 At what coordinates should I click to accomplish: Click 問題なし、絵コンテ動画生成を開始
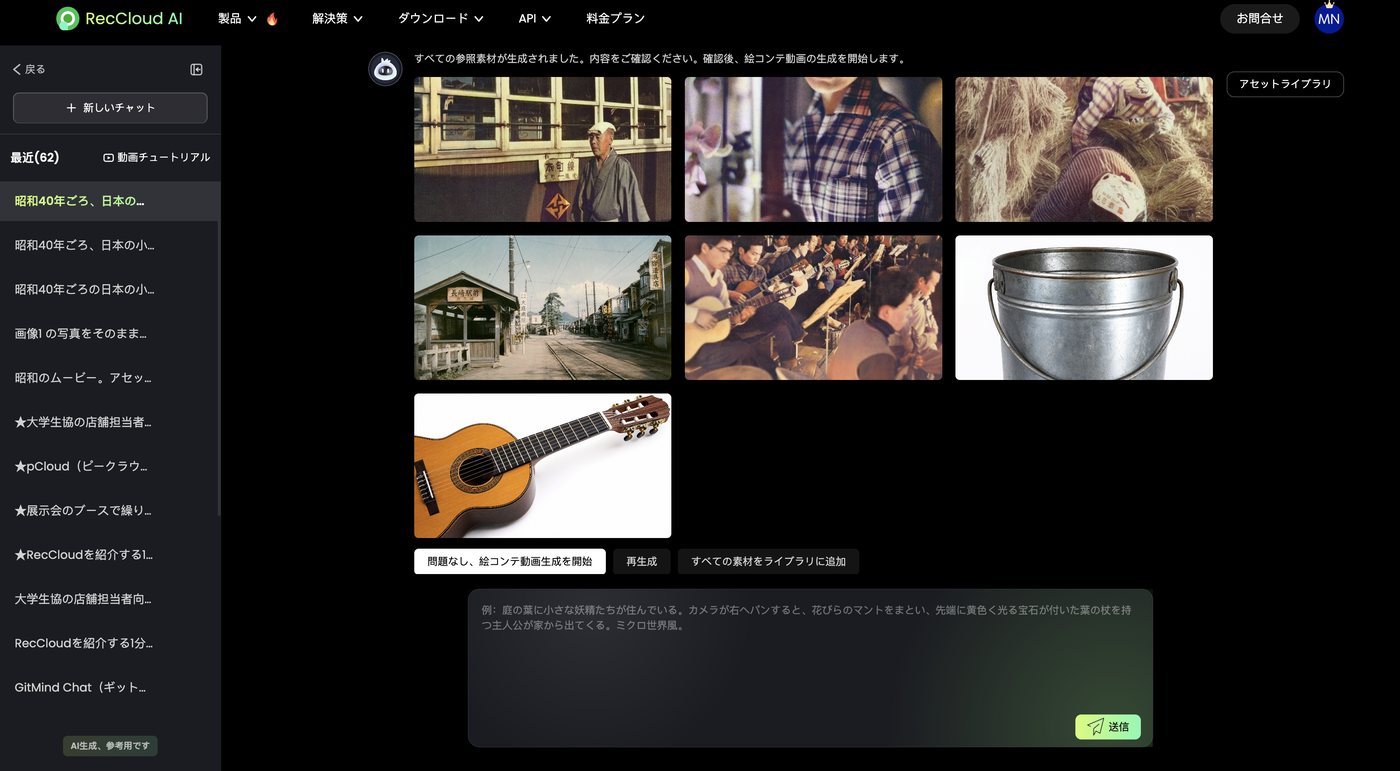pyautogui.click(x=510, y=561)
